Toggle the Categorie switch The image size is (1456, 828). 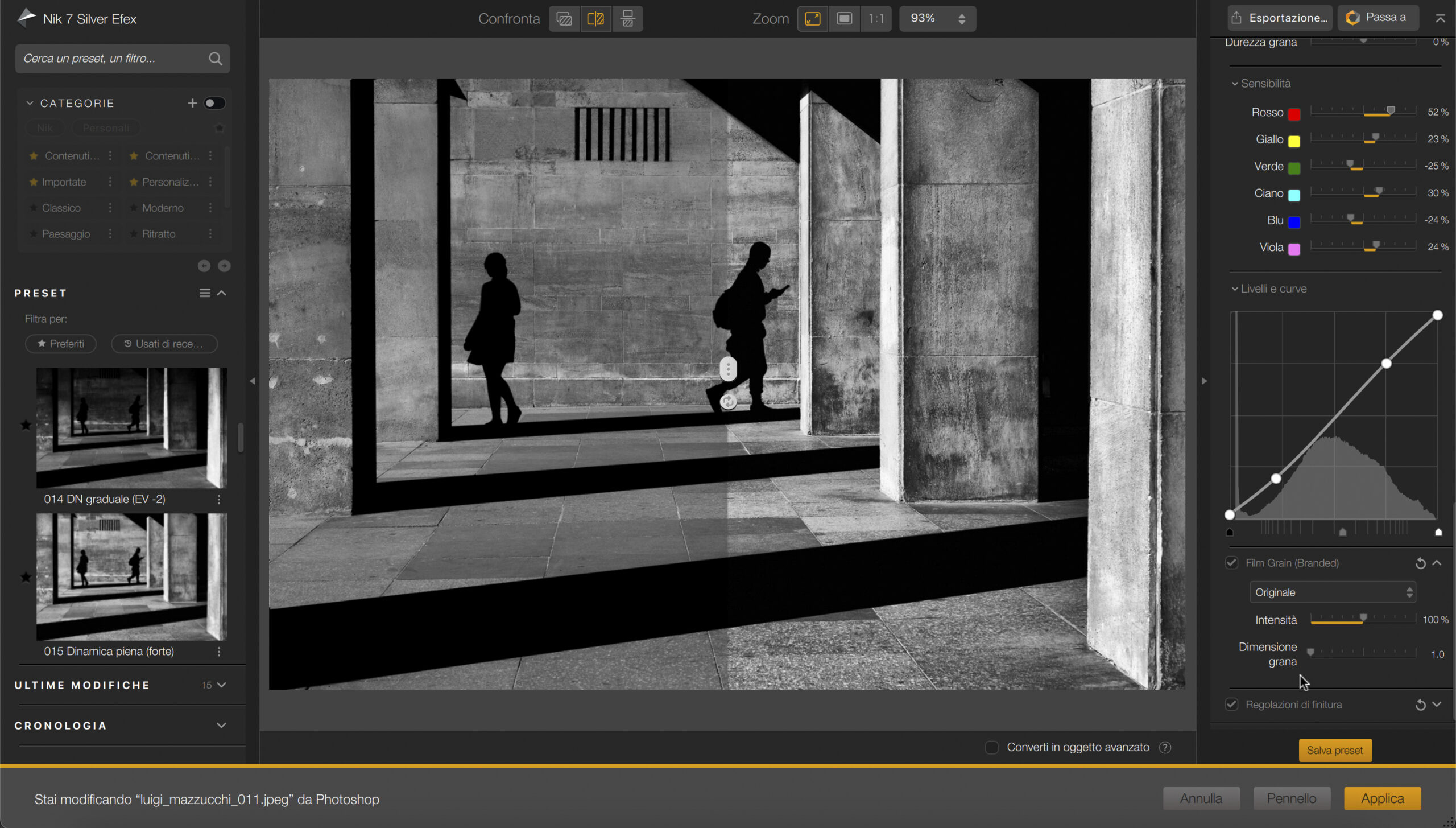pos(214,103)
